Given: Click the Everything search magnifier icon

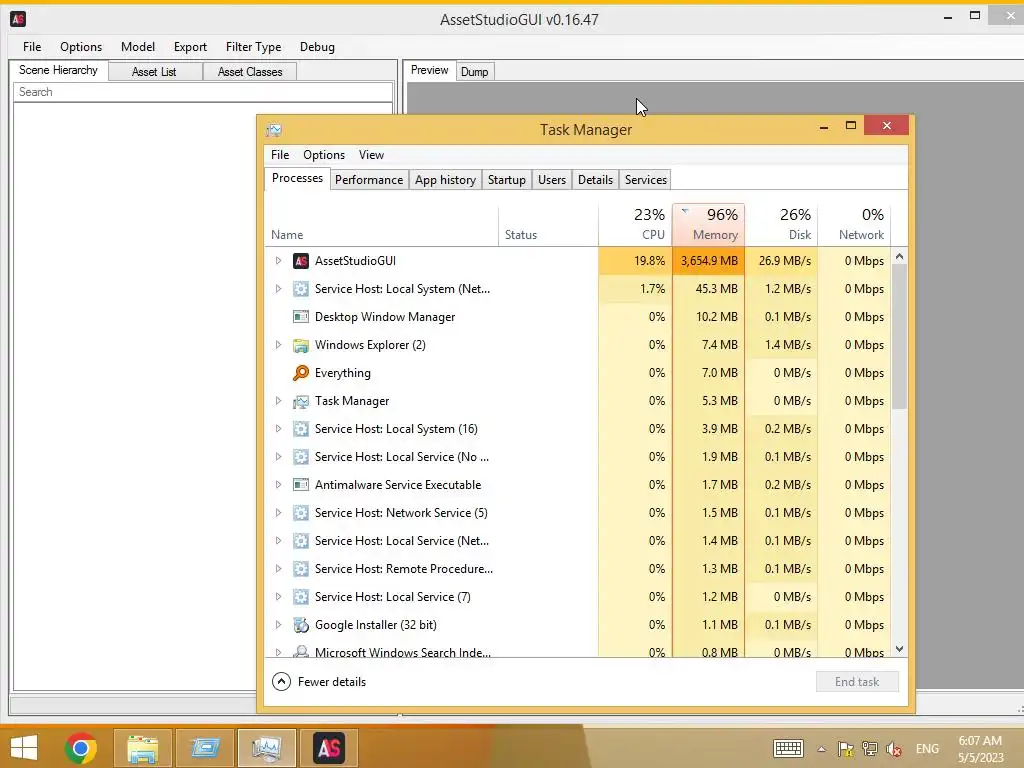Looking at the screenshot, I should (x=300, y=373).
